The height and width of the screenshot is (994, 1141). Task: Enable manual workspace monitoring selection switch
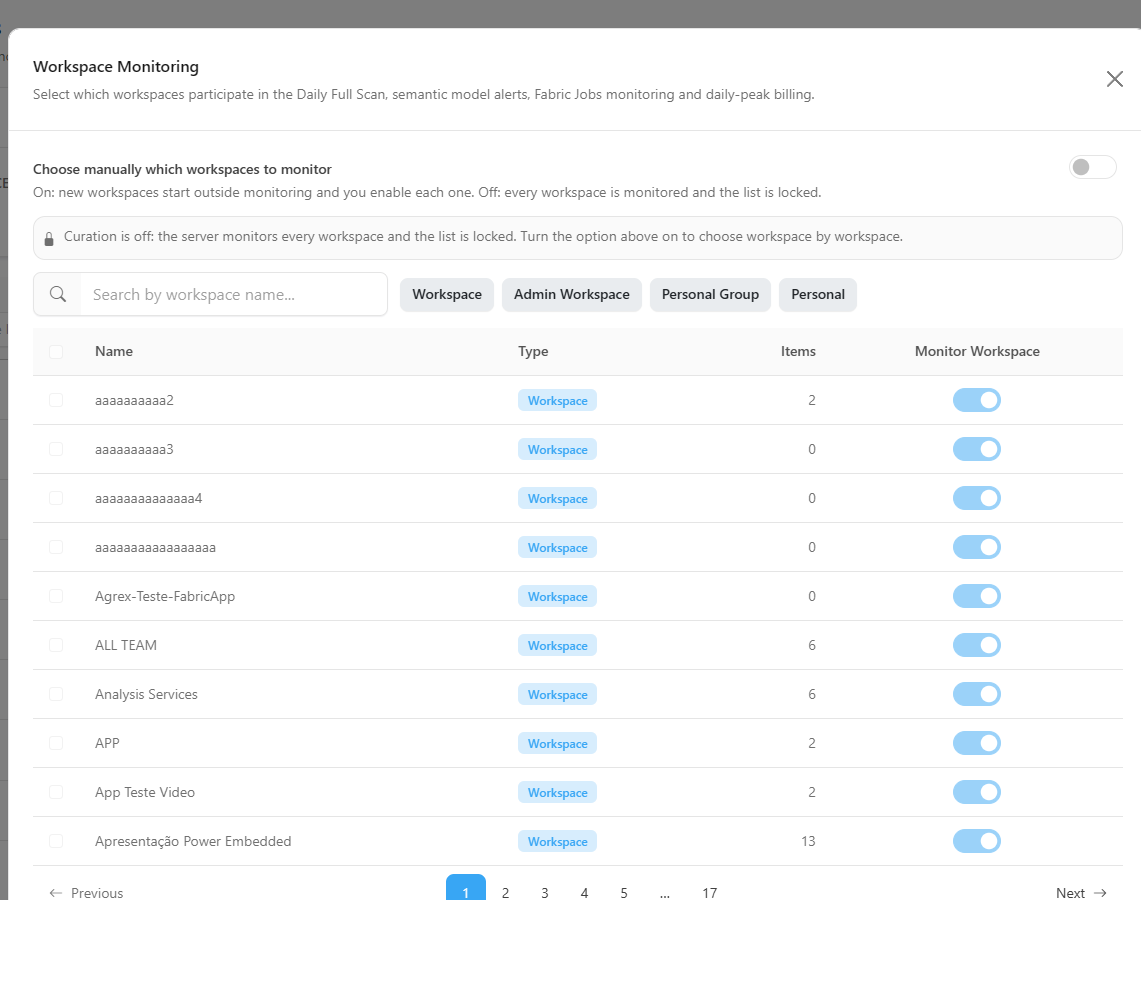coord(1092,167)
